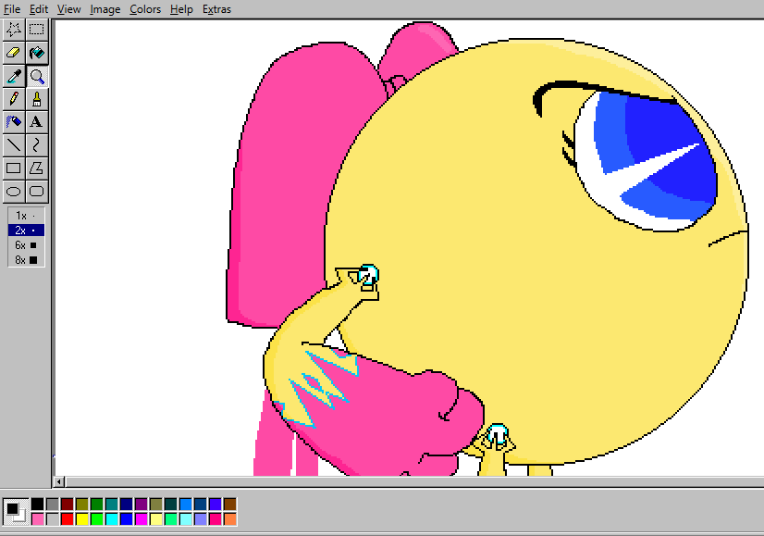Screen dimensions: 764x536
Task: Pick the bright lime green swatch
Action: point(97,519)
